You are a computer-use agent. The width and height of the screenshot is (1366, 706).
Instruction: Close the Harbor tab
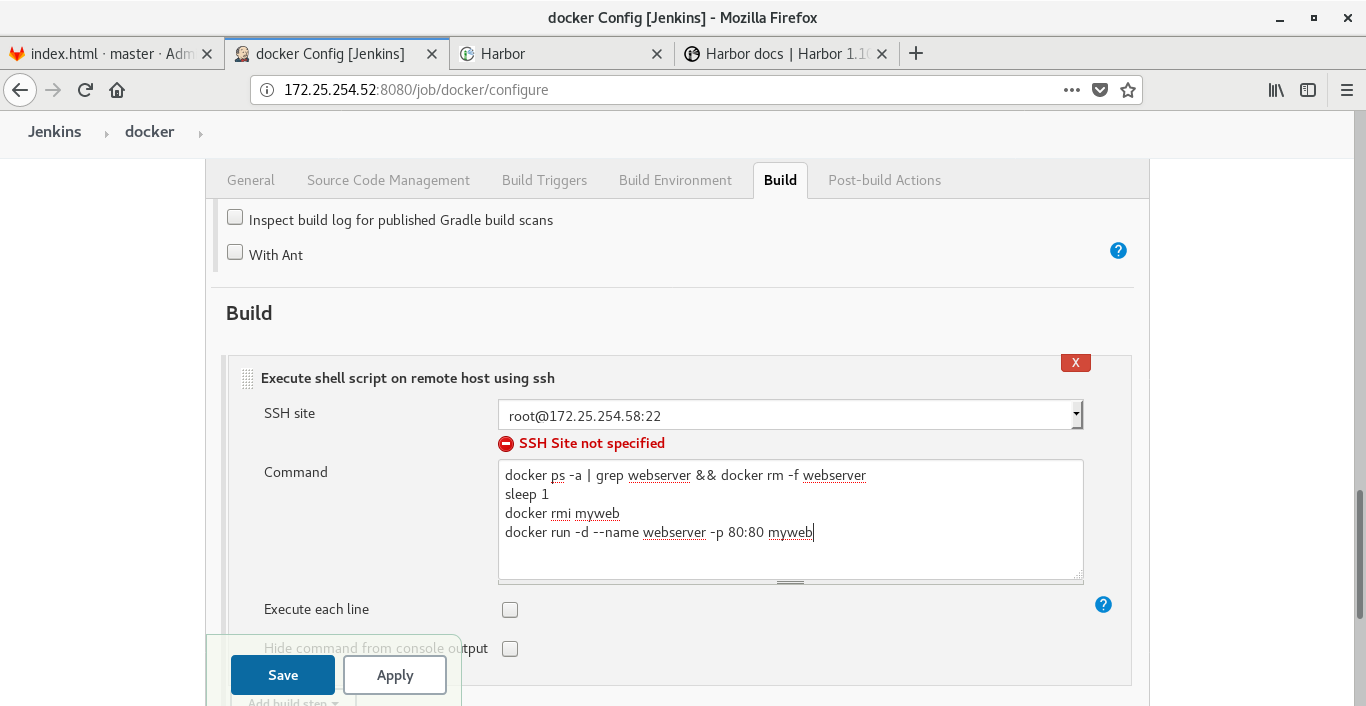pyautogui.click(x=657, y=54)
